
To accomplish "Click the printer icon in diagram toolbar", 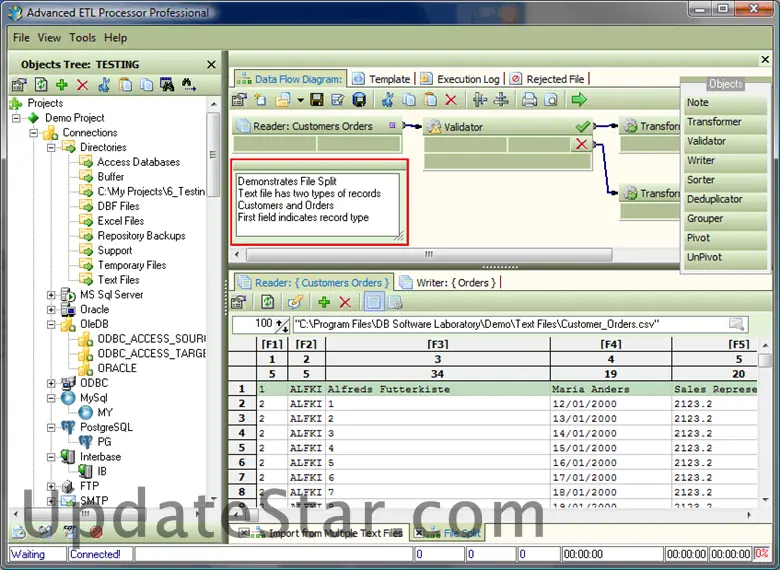I will point(529,100).
